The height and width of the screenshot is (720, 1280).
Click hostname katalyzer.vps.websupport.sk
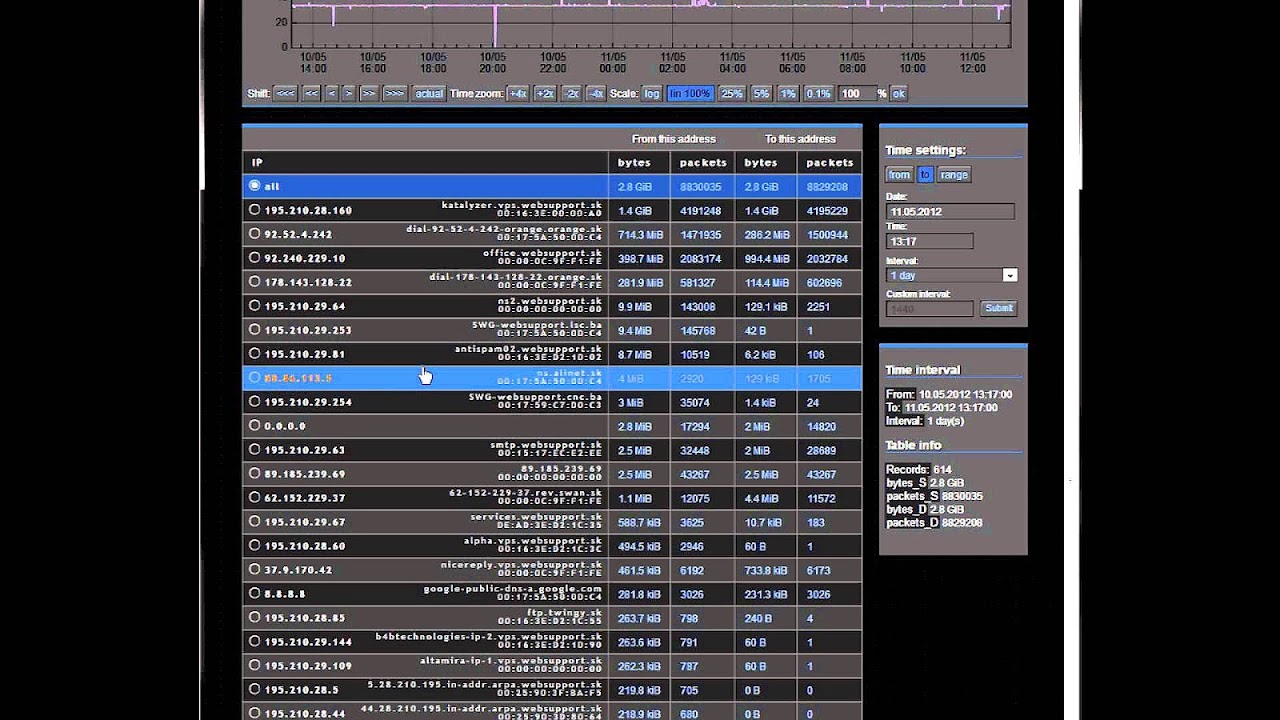click(x=522, y=205)
